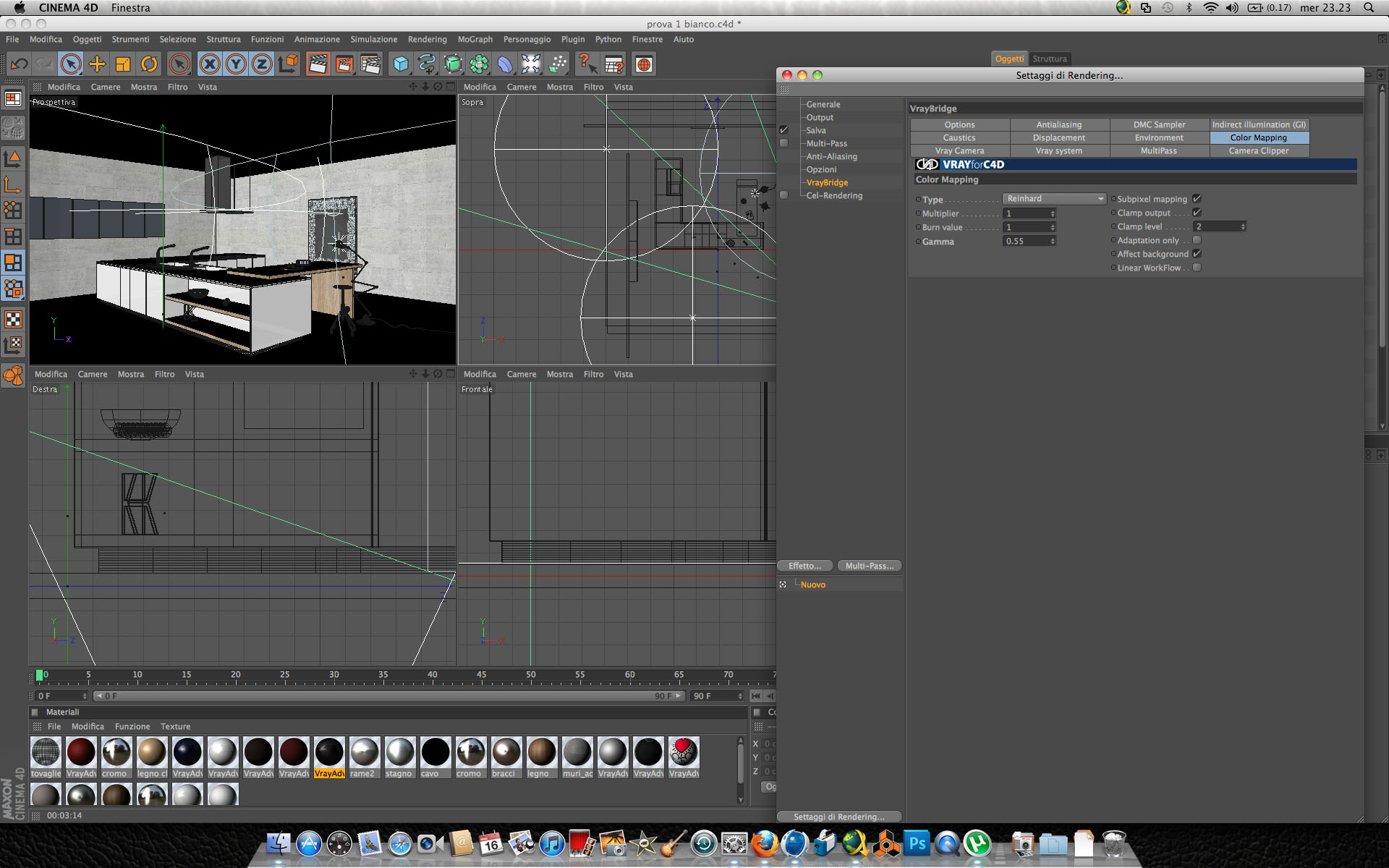Select the Move tool
Screen dimensions: 1389x868
click(96, 64)
